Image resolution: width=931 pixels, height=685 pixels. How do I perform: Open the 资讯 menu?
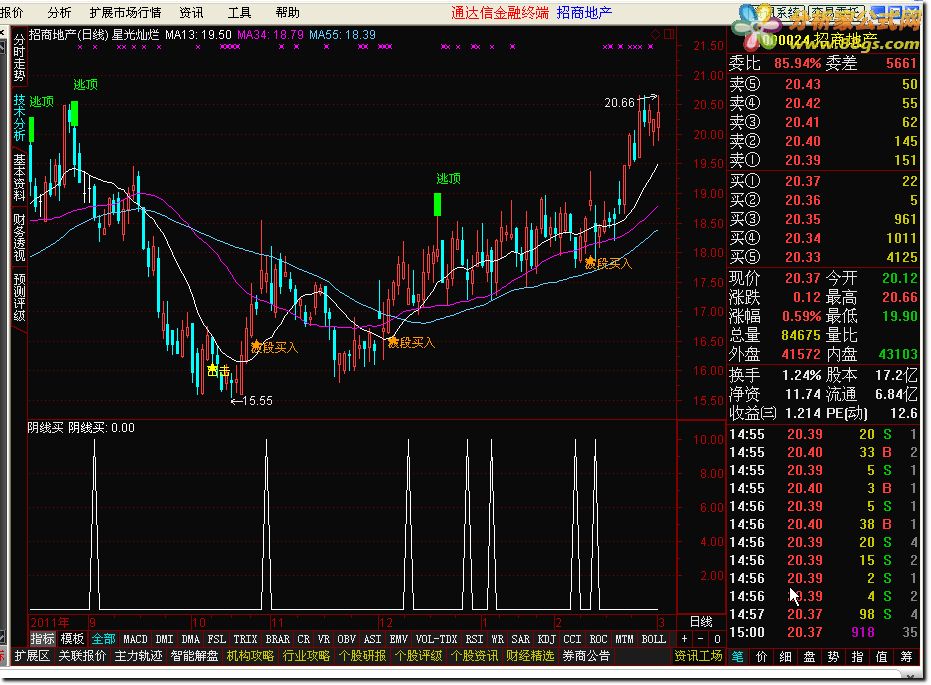point(191,12)
